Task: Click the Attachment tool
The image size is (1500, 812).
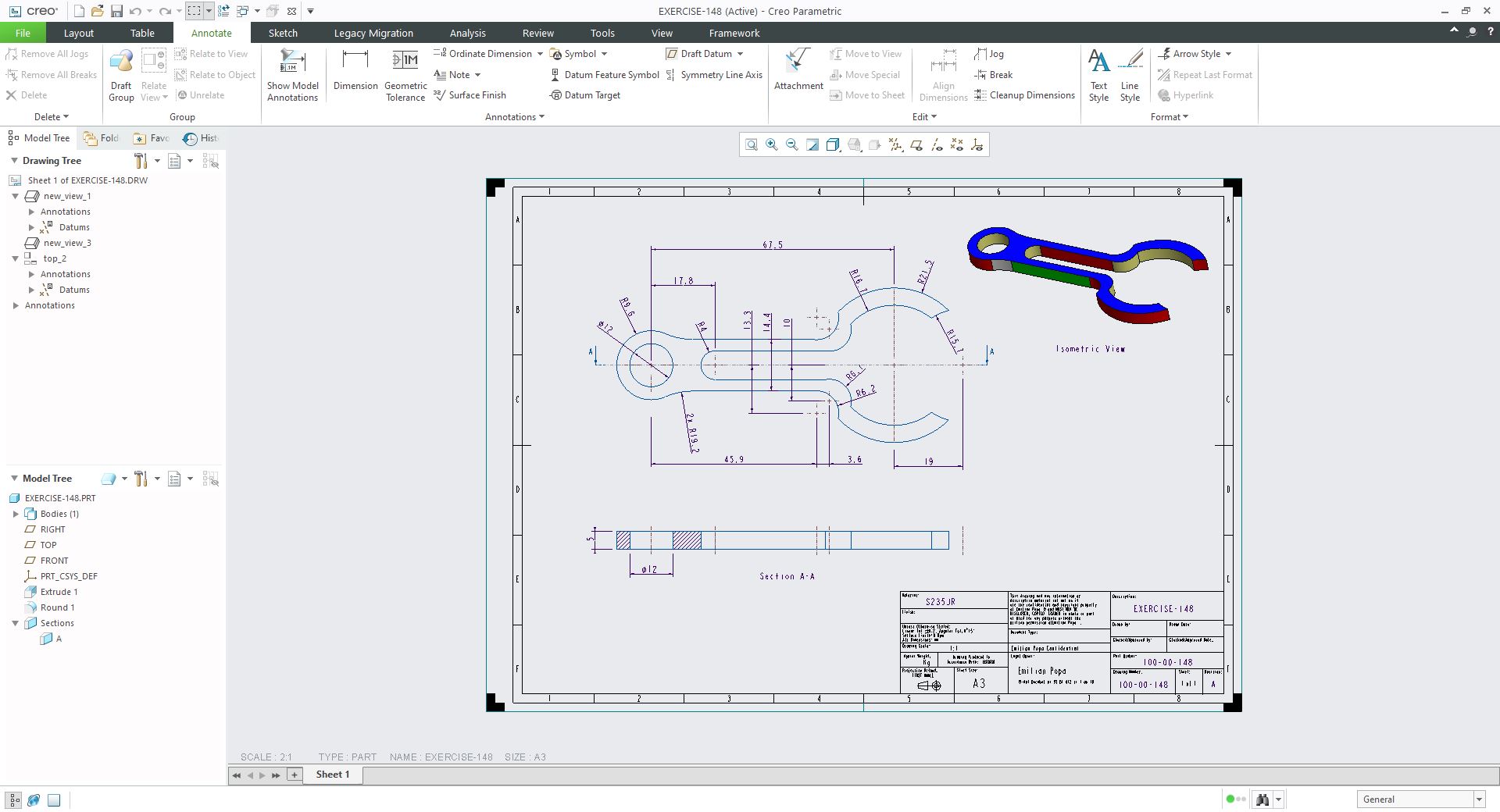Action: click(798, 70)
